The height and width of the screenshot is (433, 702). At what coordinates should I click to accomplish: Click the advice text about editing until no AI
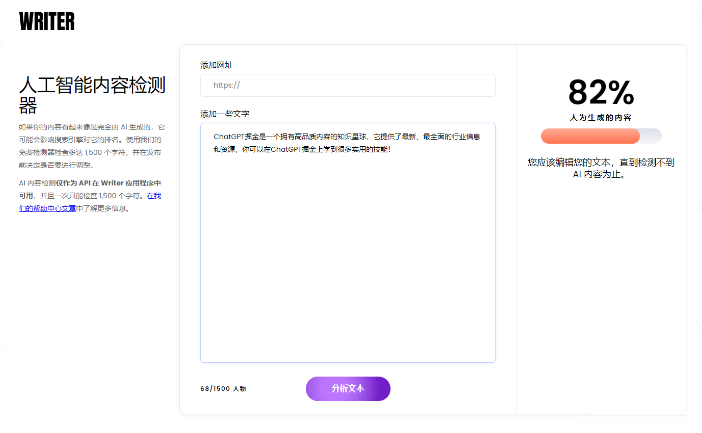coord(601,168)
